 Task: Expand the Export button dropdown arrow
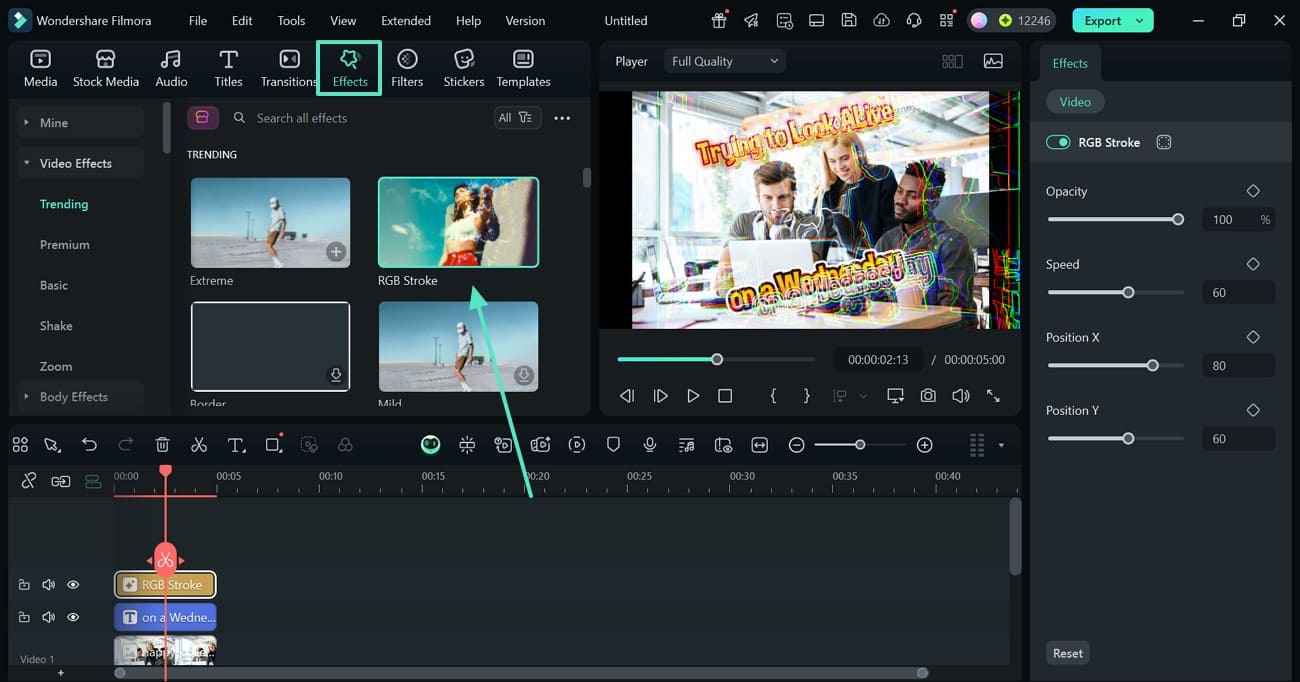1138,20
